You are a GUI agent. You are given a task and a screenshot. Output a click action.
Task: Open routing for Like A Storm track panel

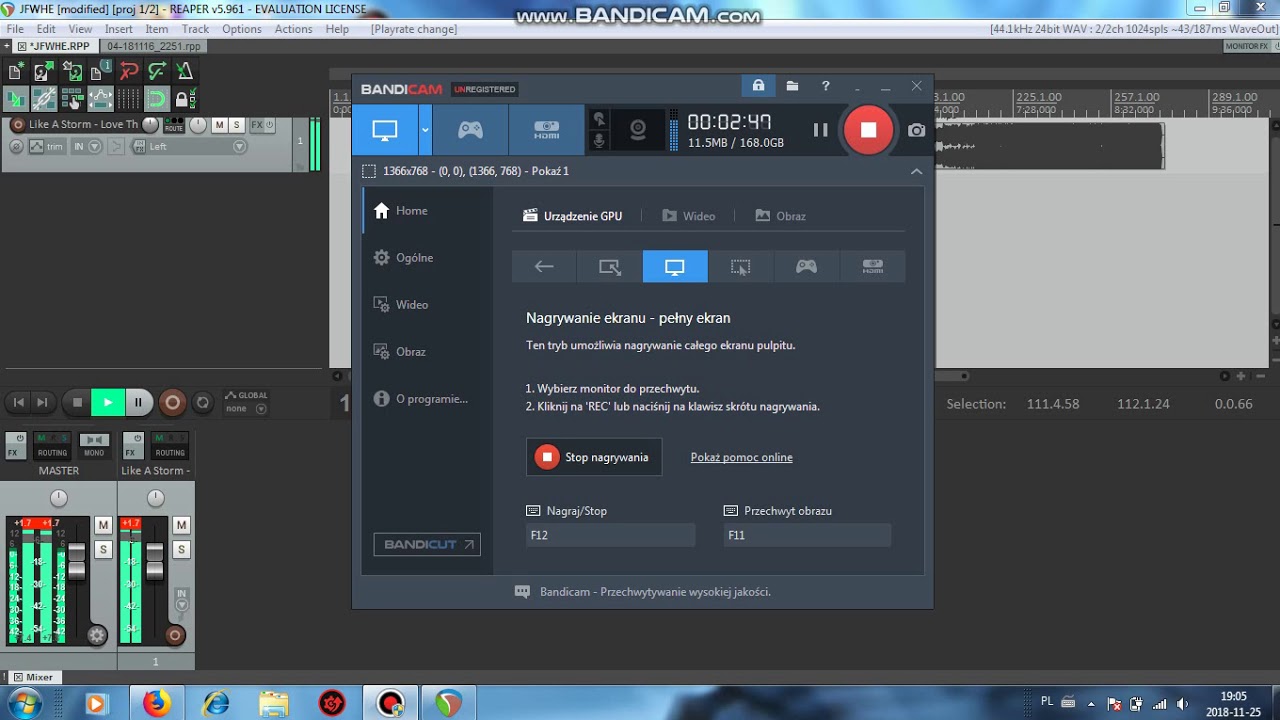tap(174, 125)
